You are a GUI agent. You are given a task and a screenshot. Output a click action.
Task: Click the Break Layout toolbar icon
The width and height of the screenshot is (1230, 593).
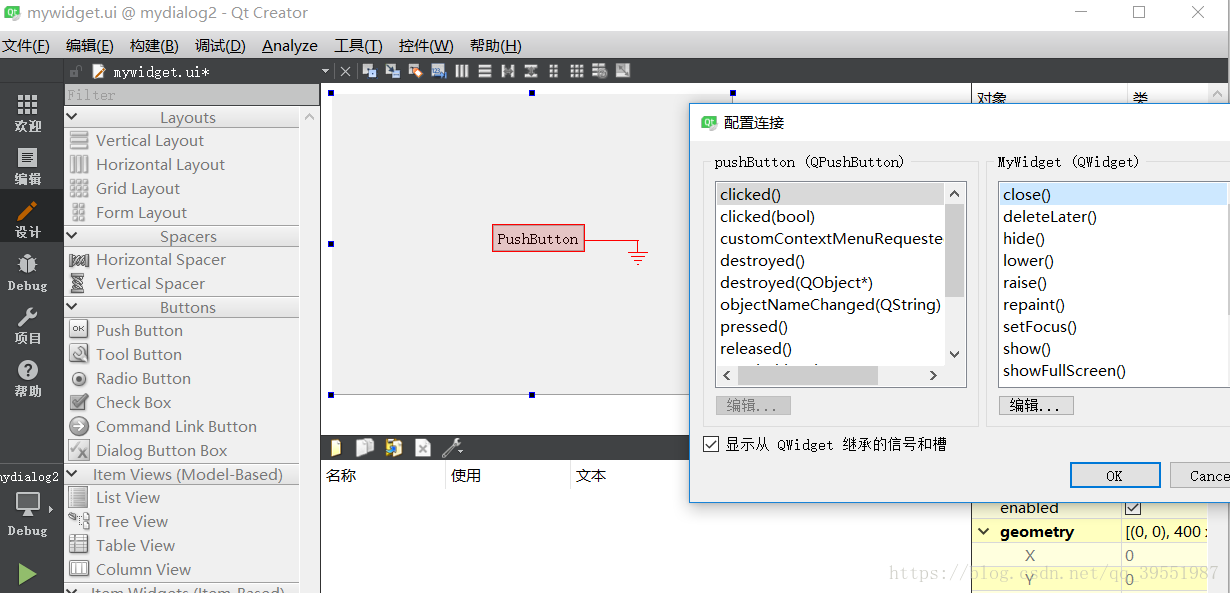click(x=600, y=71)
